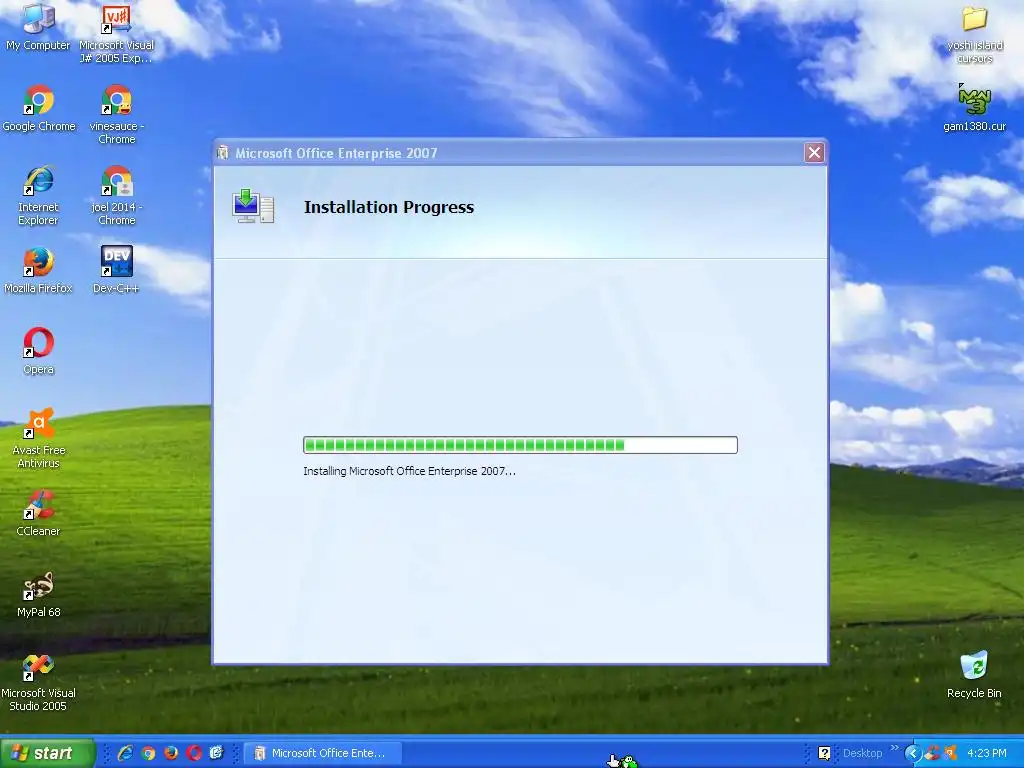1024x768 pixels.
Task: Launch Google Chrome from the desktop
Action: pyautogui.click(x=39, y=108)
